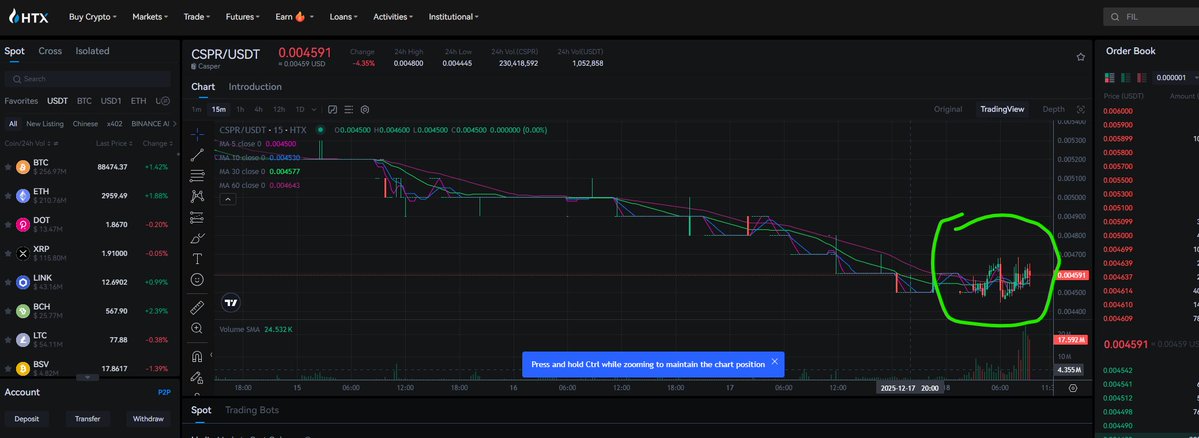1199x438 pixels.
Task: Open the Trading Bots tab
Action: point(252,410)
